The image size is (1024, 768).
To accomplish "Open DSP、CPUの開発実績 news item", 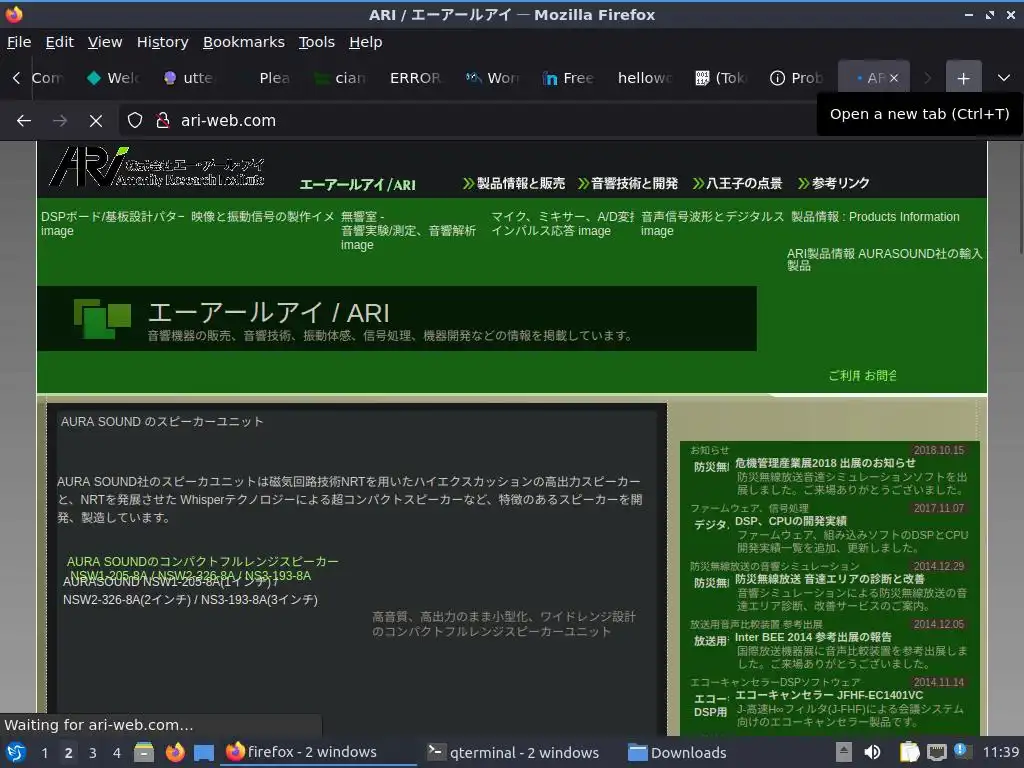I will pyautogui.click(x=791, y=521).
